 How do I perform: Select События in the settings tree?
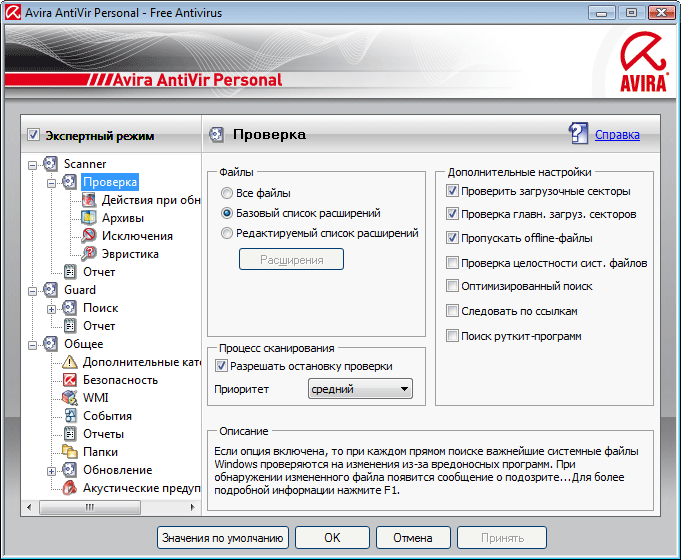107,416
